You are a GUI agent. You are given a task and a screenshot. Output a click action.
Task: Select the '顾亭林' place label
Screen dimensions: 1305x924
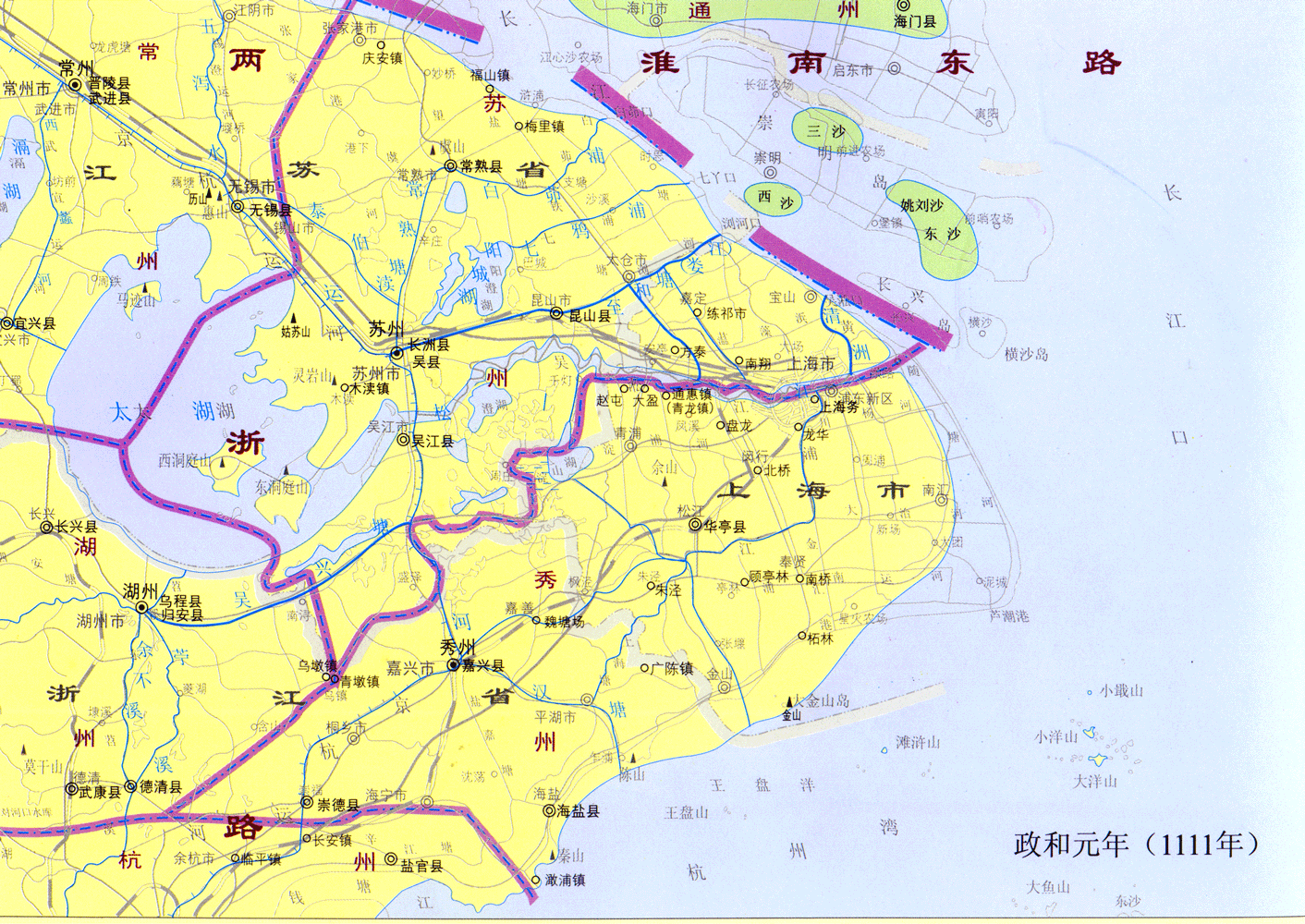coord(768,577)
